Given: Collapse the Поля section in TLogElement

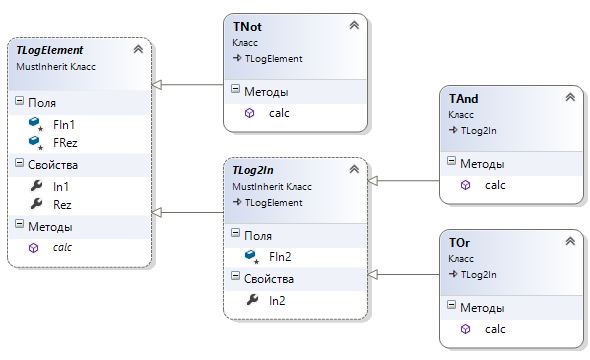Looking at the screenshot, I should [x=19, y=100].
